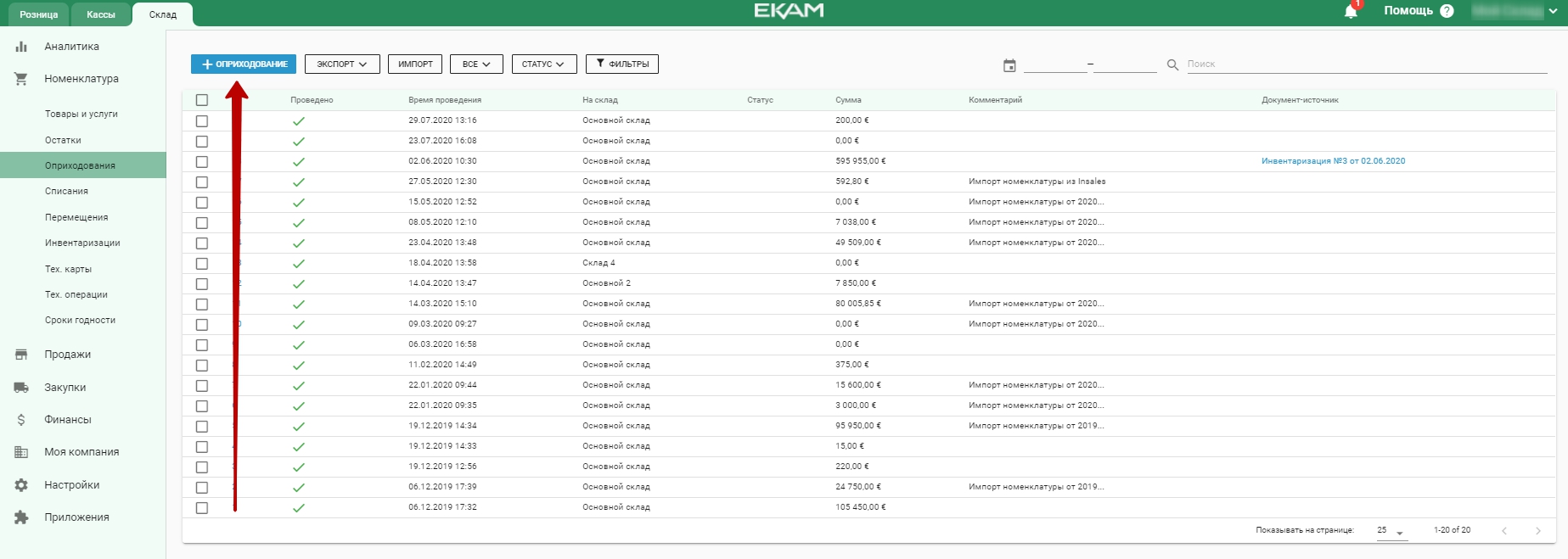Check the row dated 06.12.2019 17:32
Image resolution: width=1568 pixels, height=559 pixels.
coord(202,508)
